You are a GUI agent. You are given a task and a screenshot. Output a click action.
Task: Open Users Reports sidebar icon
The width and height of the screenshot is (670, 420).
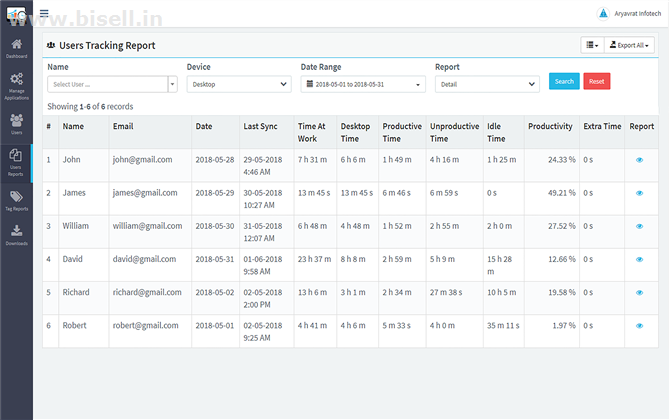[16, 155]
